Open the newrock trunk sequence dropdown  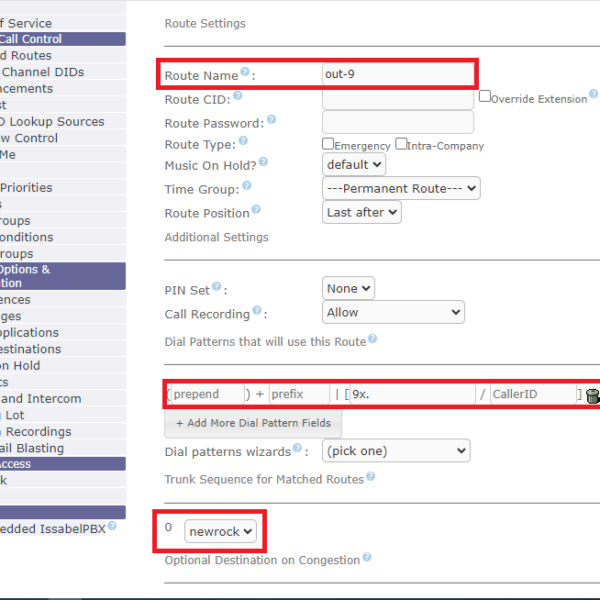pyautogui.click(x=221, y=531)
